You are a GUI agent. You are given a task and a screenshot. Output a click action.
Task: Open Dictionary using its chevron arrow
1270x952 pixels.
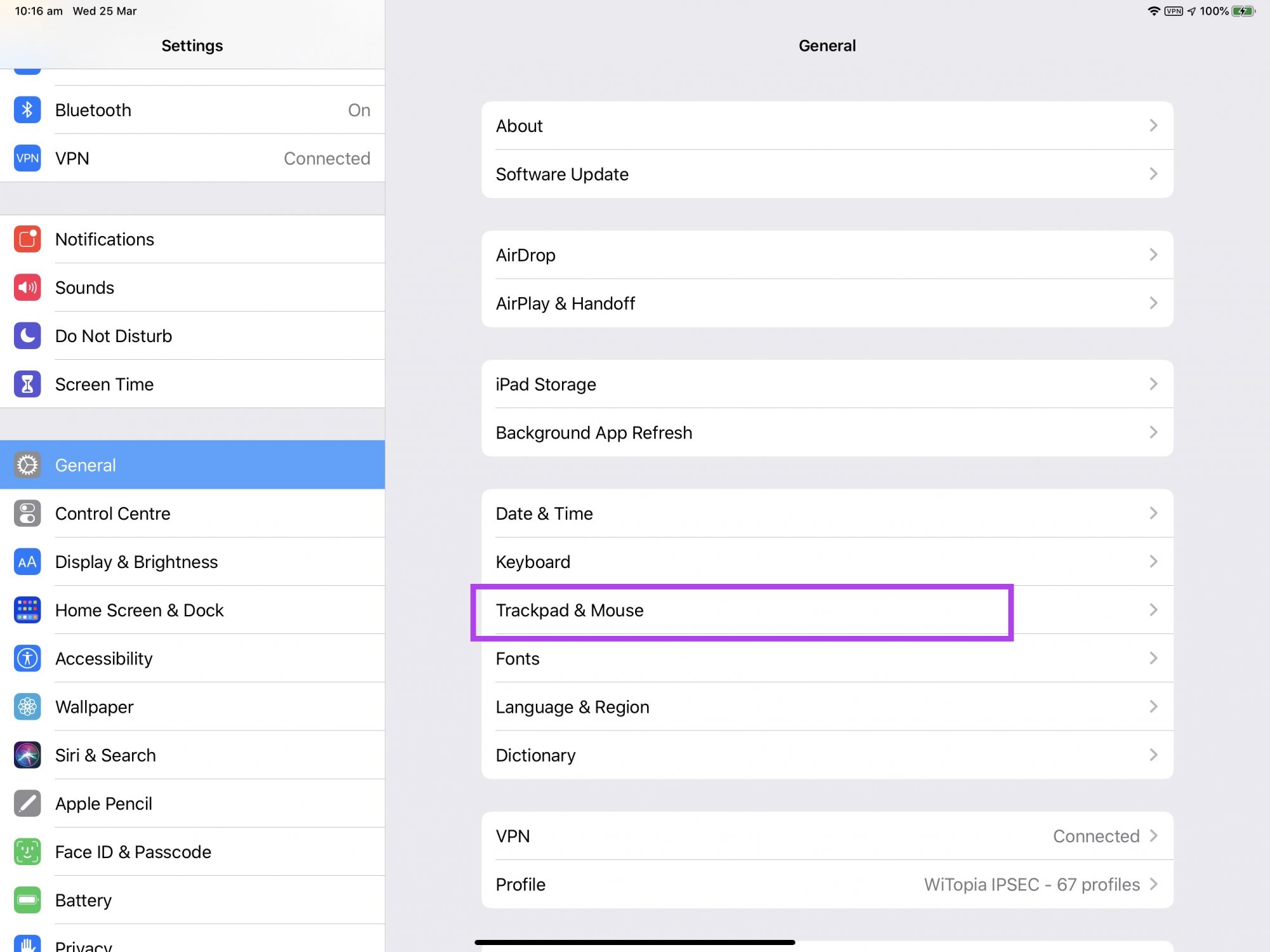[1153, 755]
